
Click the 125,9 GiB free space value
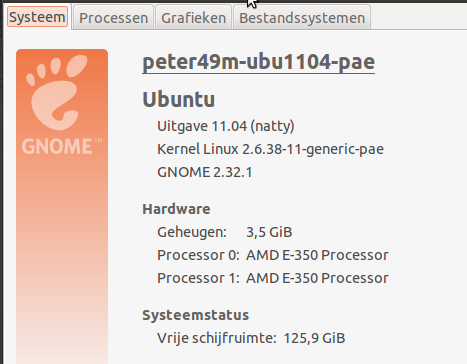click(x=314, y=338)
